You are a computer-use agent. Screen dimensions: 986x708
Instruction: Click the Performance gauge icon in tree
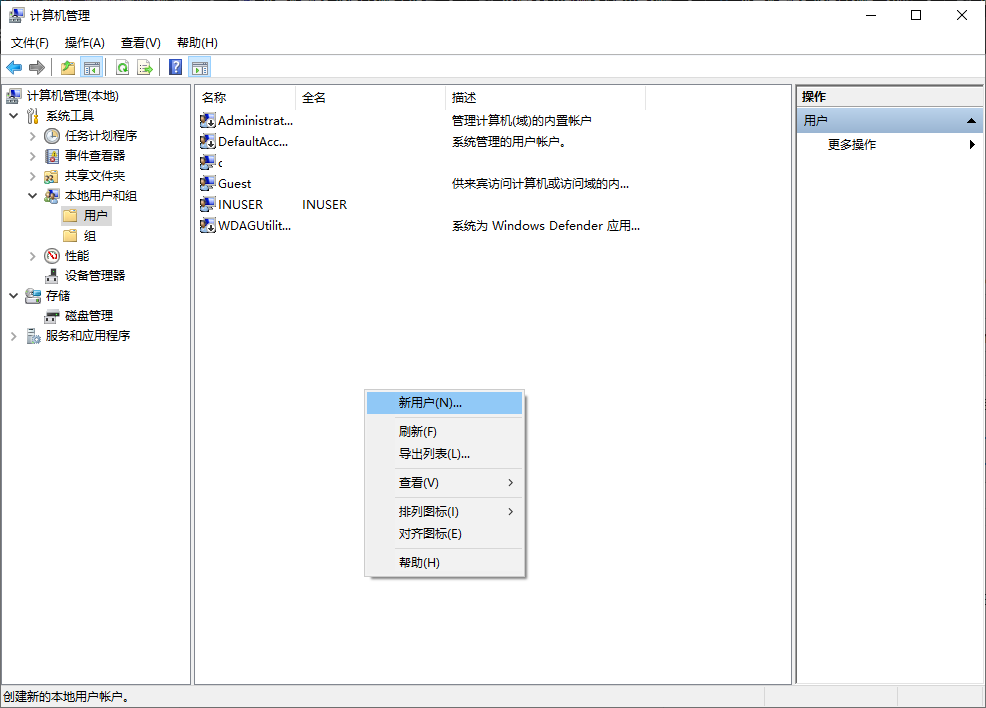[x=52, y=256]
